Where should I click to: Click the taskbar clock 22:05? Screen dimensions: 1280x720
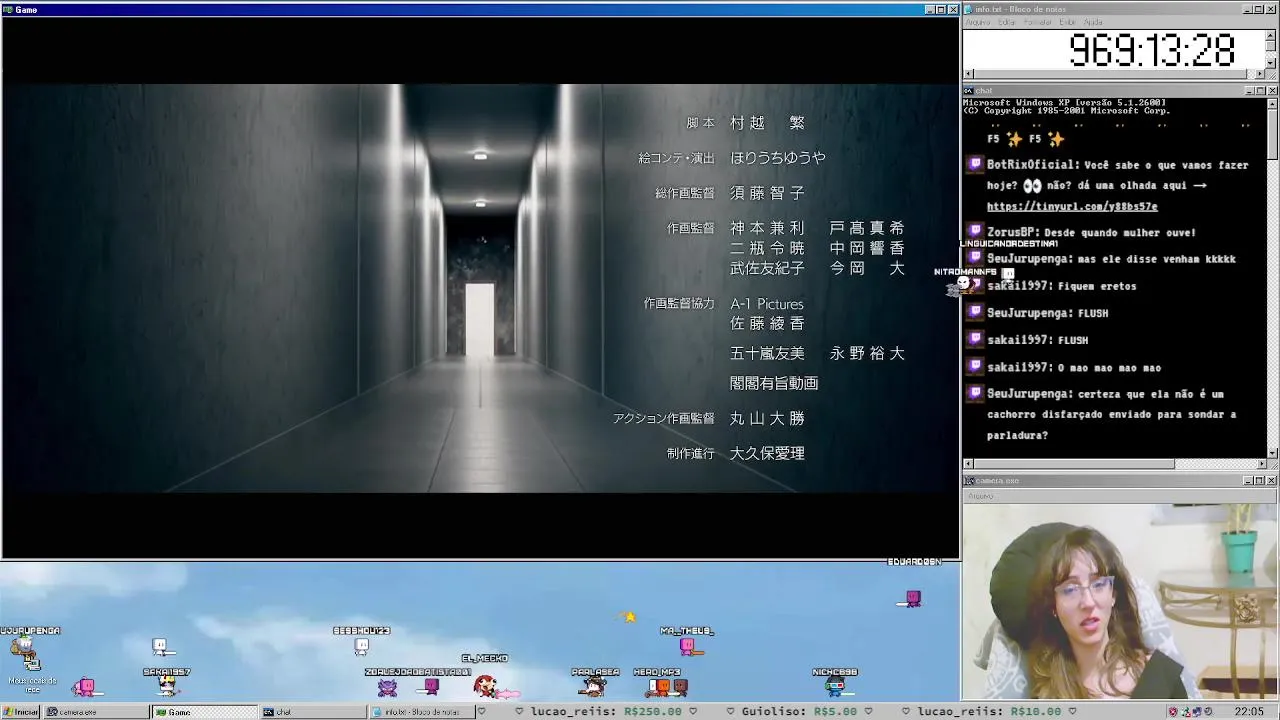click(1249, 712)
